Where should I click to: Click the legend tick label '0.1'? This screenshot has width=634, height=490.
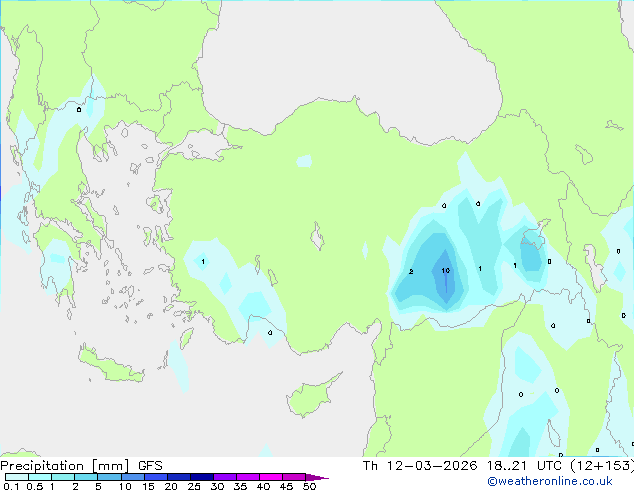click(x=11, y=486)
